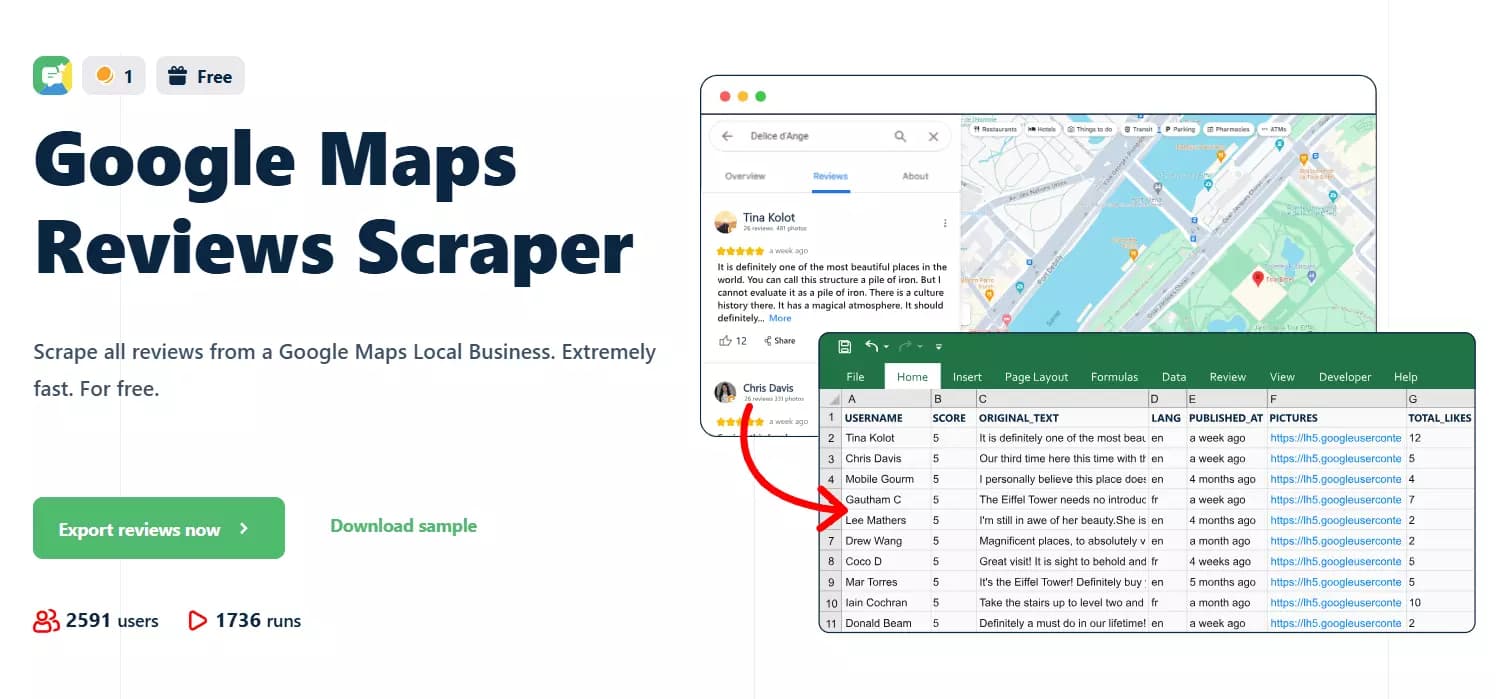Click the Export reviews now button
The width and height of the screenshot is (1496, 699).
tap(158, 528)
